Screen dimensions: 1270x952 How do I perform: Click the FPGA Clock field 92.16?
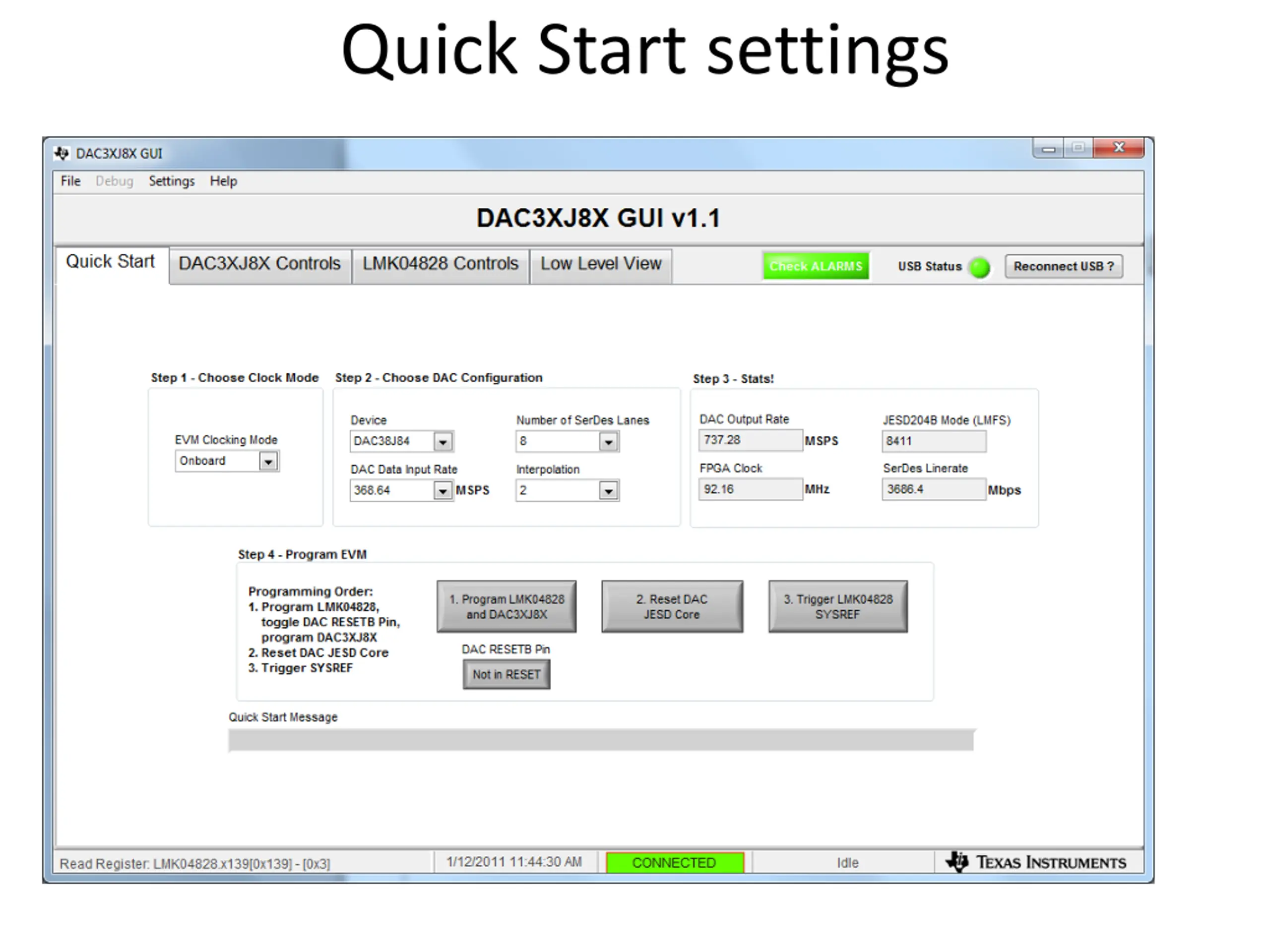[751, 489]
